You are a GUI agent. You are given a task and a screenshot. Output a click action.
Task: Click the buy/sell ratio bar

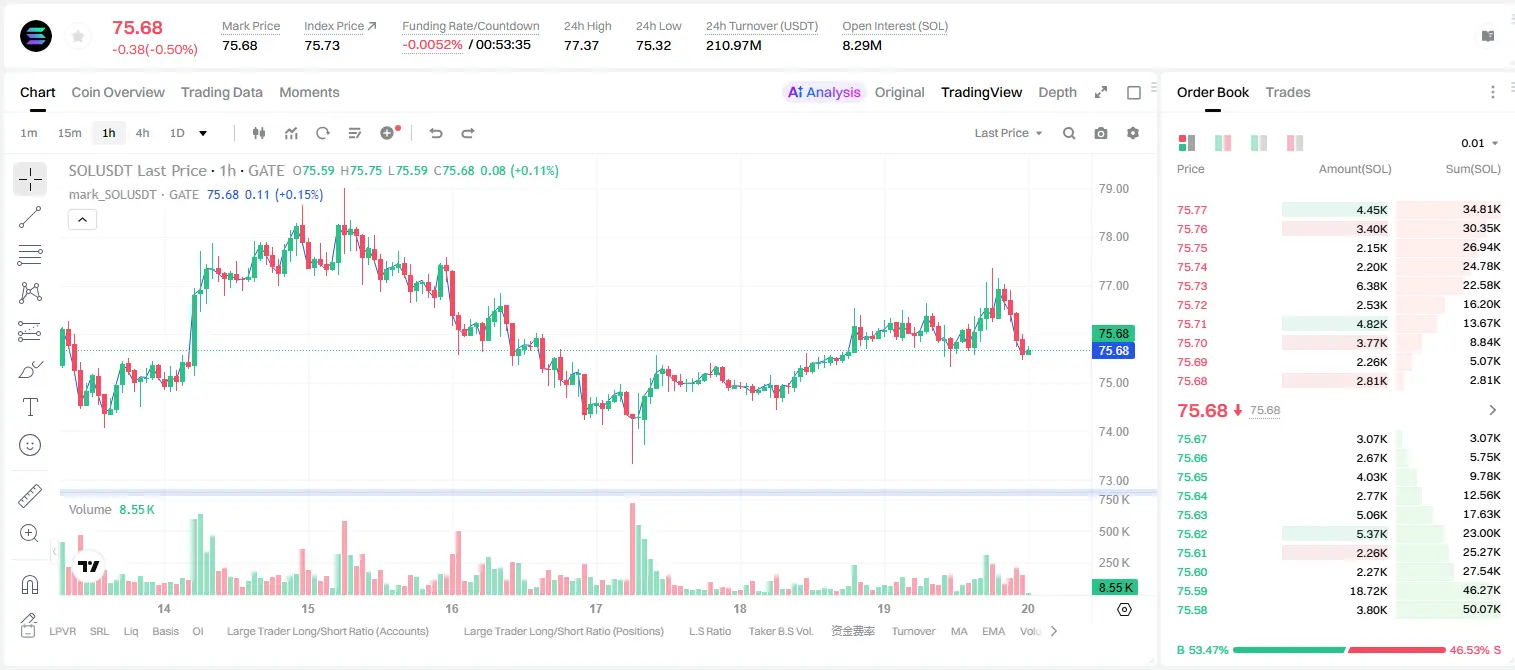(1339, 650)
